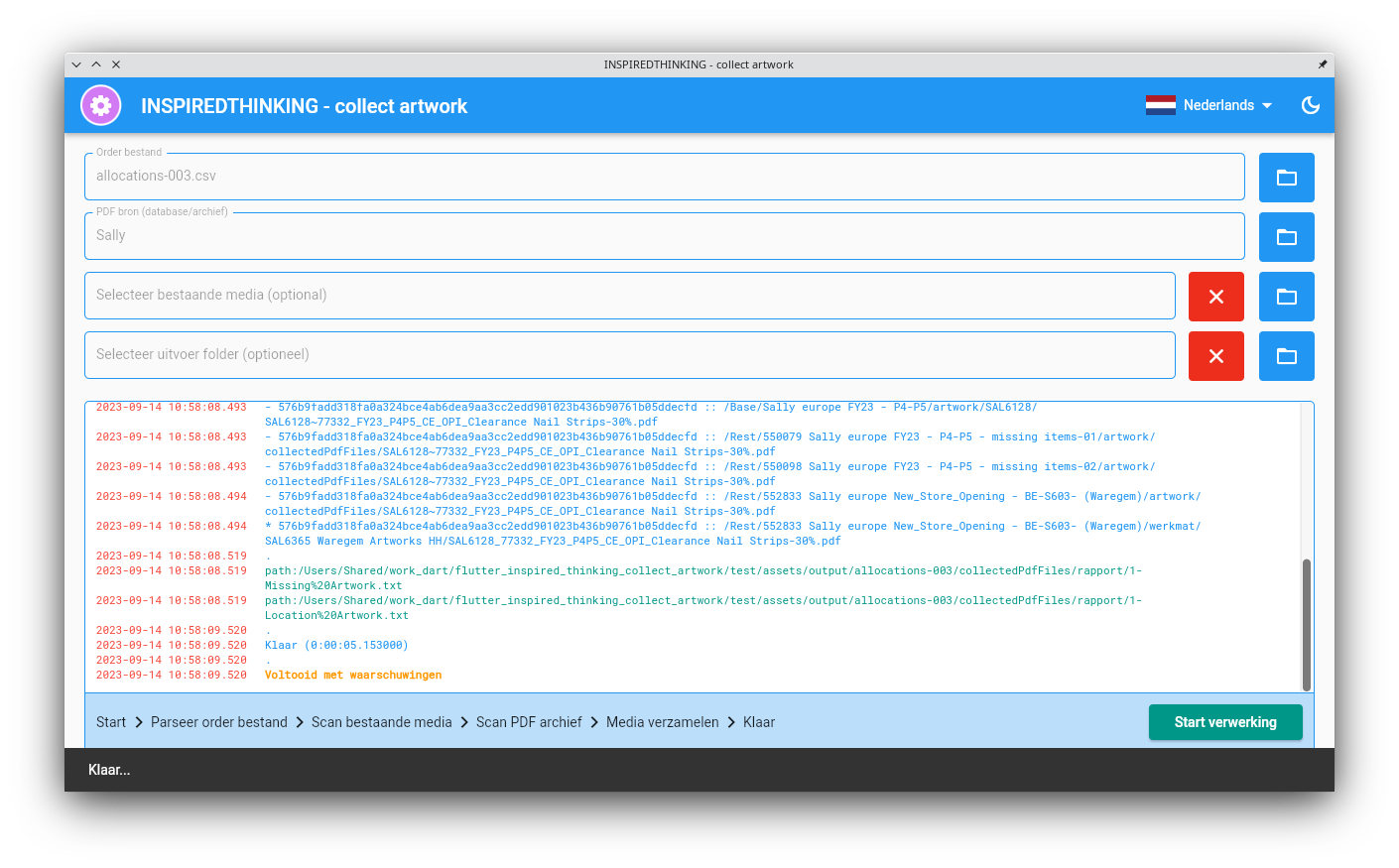Toggle dark mode with the moon icon
1399x868 pixels.
pos(1310,105)
